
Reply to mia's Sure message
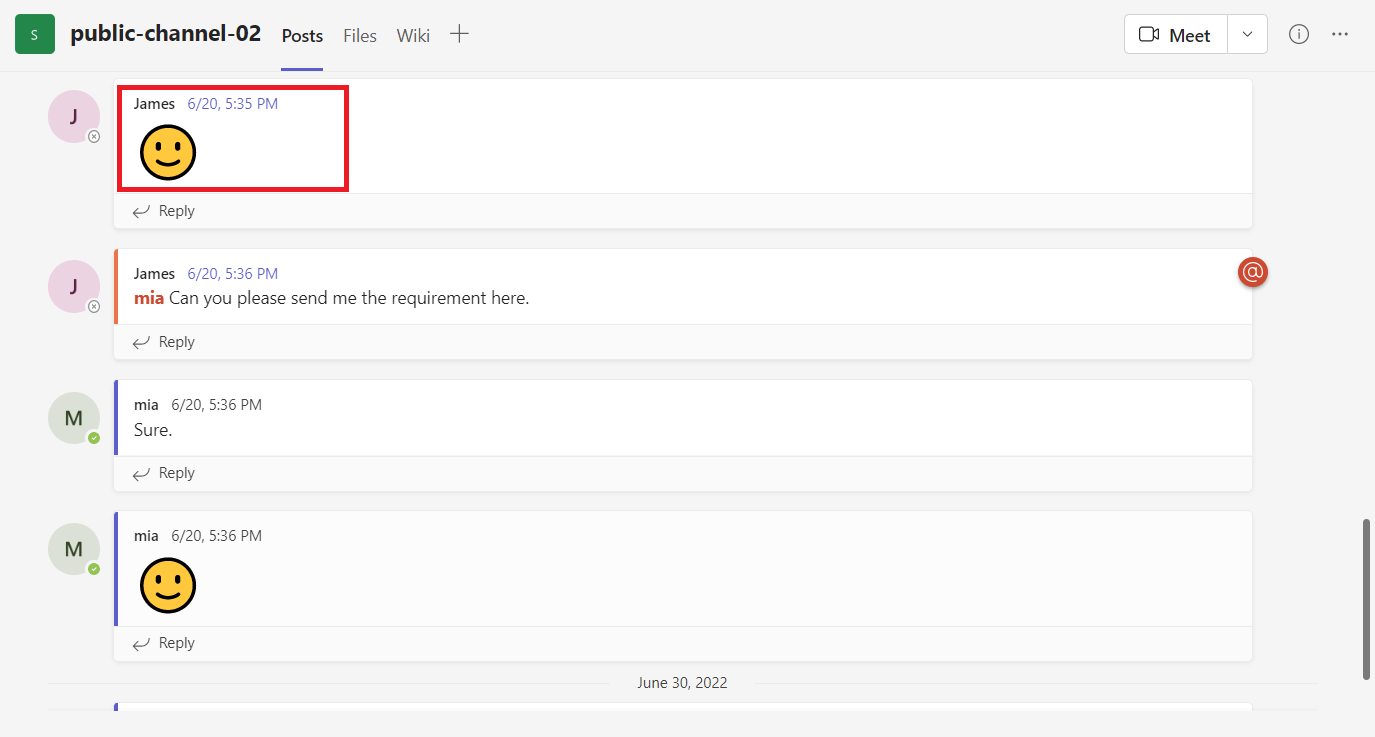tap(164, 473)
